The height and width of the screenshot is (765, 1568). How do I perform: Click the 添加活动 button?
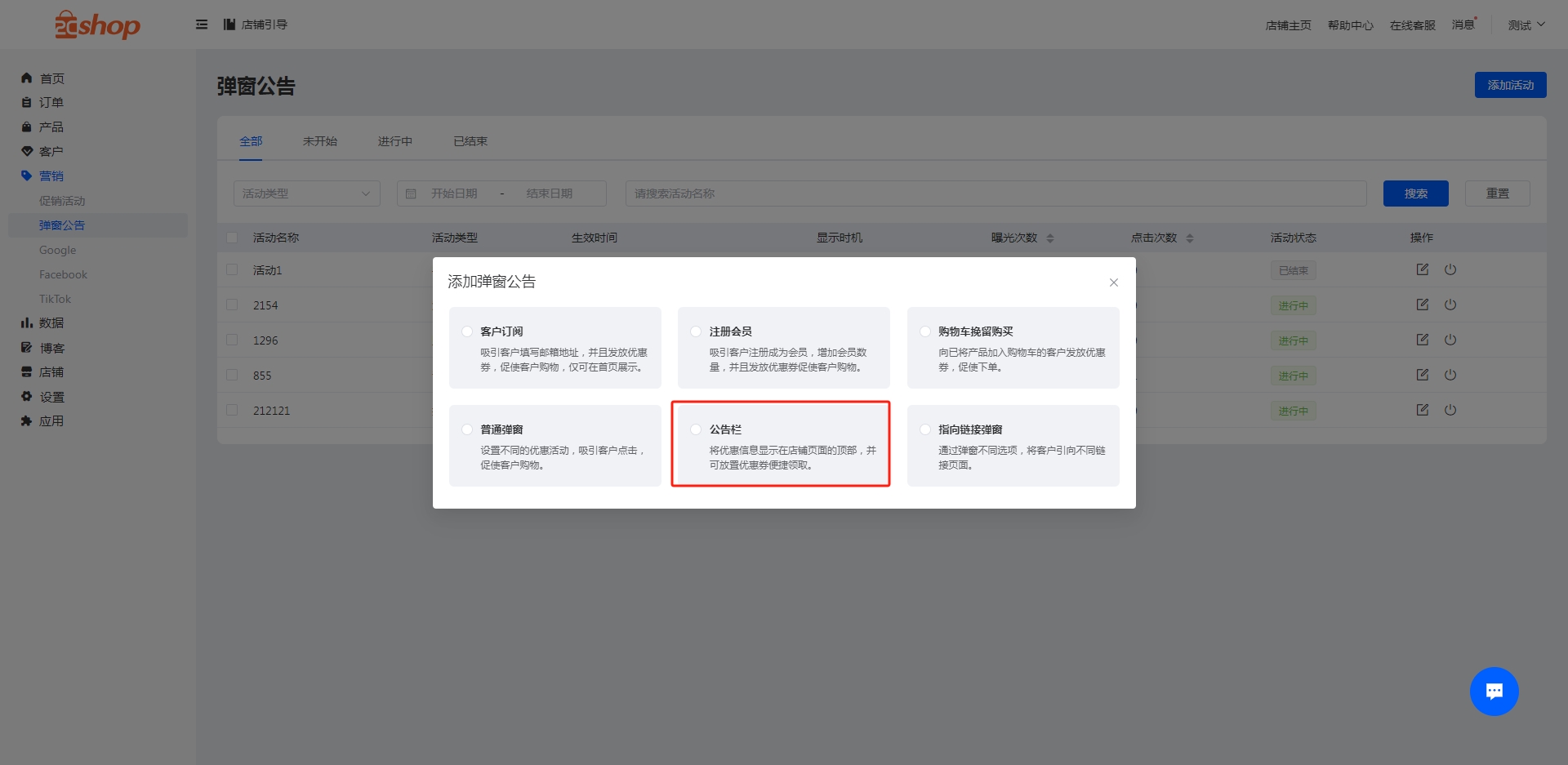1510,85
